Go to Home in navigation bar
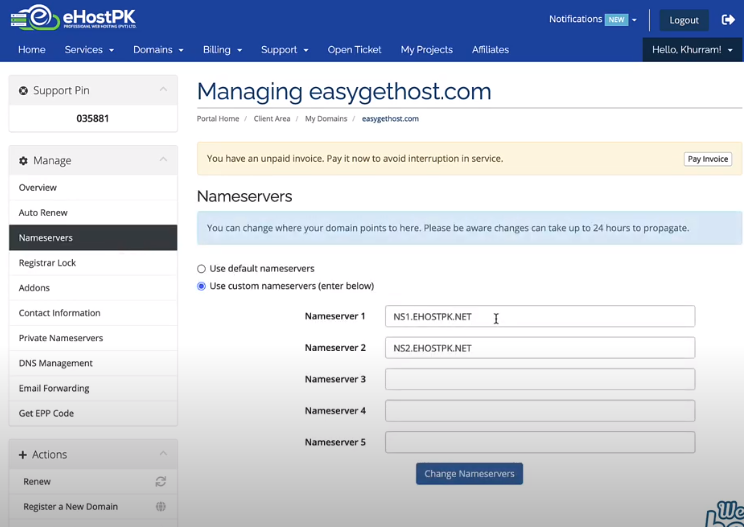Image resolution: width=744 pixels, height=527 pixels. pos(32,49)
